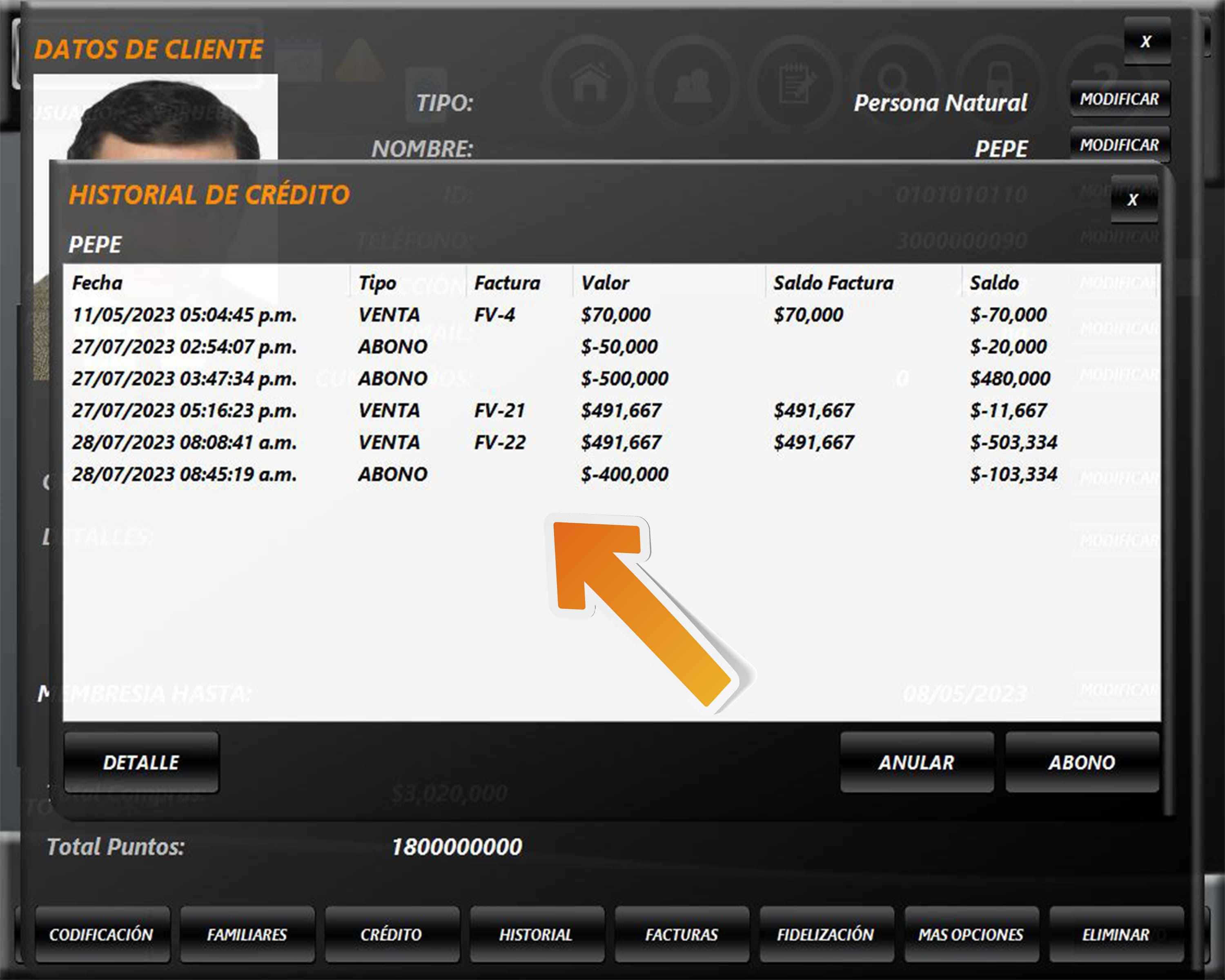
Task: Switch to the CRÉDITO tab
Action: pos(391,935)
